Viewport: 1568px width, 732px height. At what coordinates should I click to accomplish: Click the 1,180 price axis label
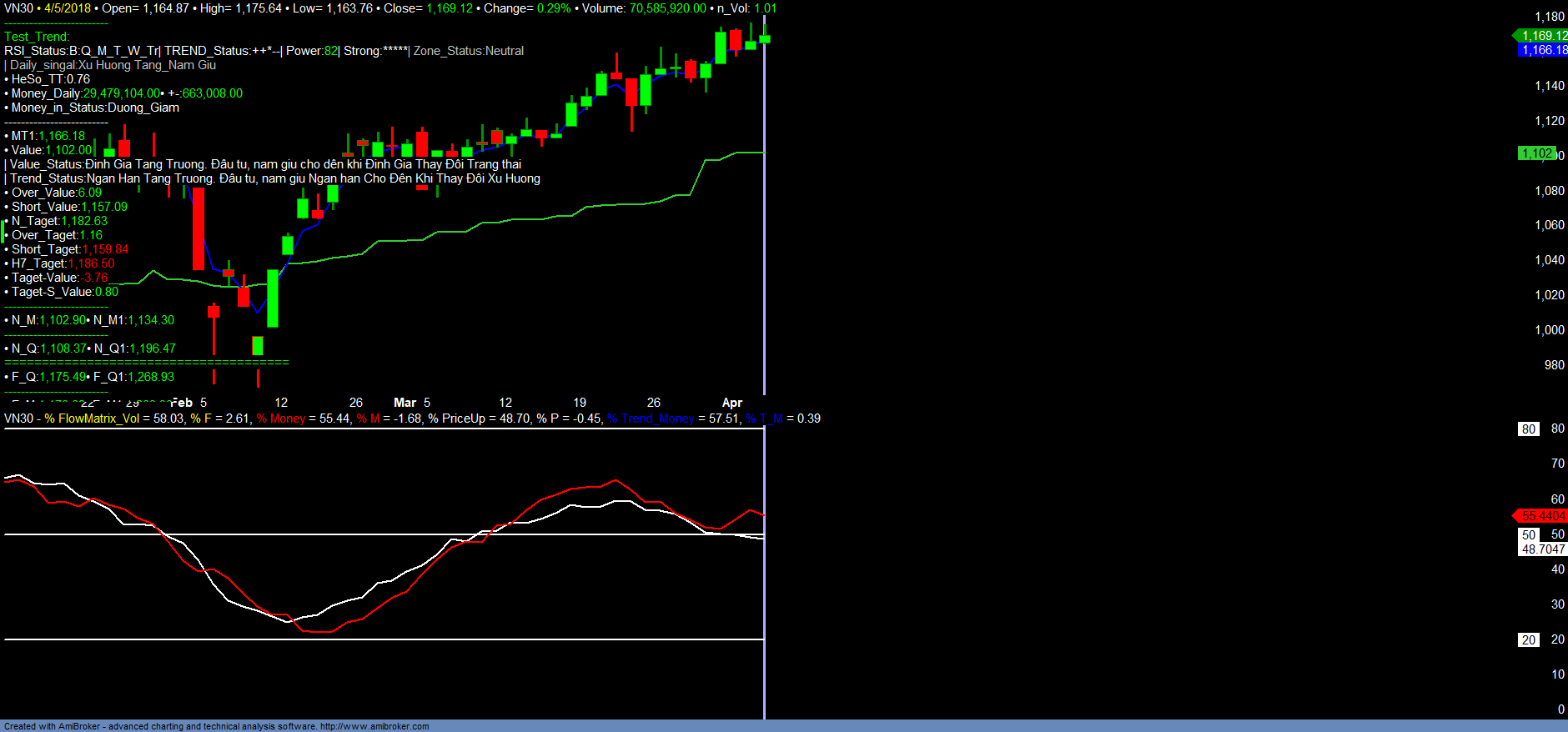[x=1550, y=17]
